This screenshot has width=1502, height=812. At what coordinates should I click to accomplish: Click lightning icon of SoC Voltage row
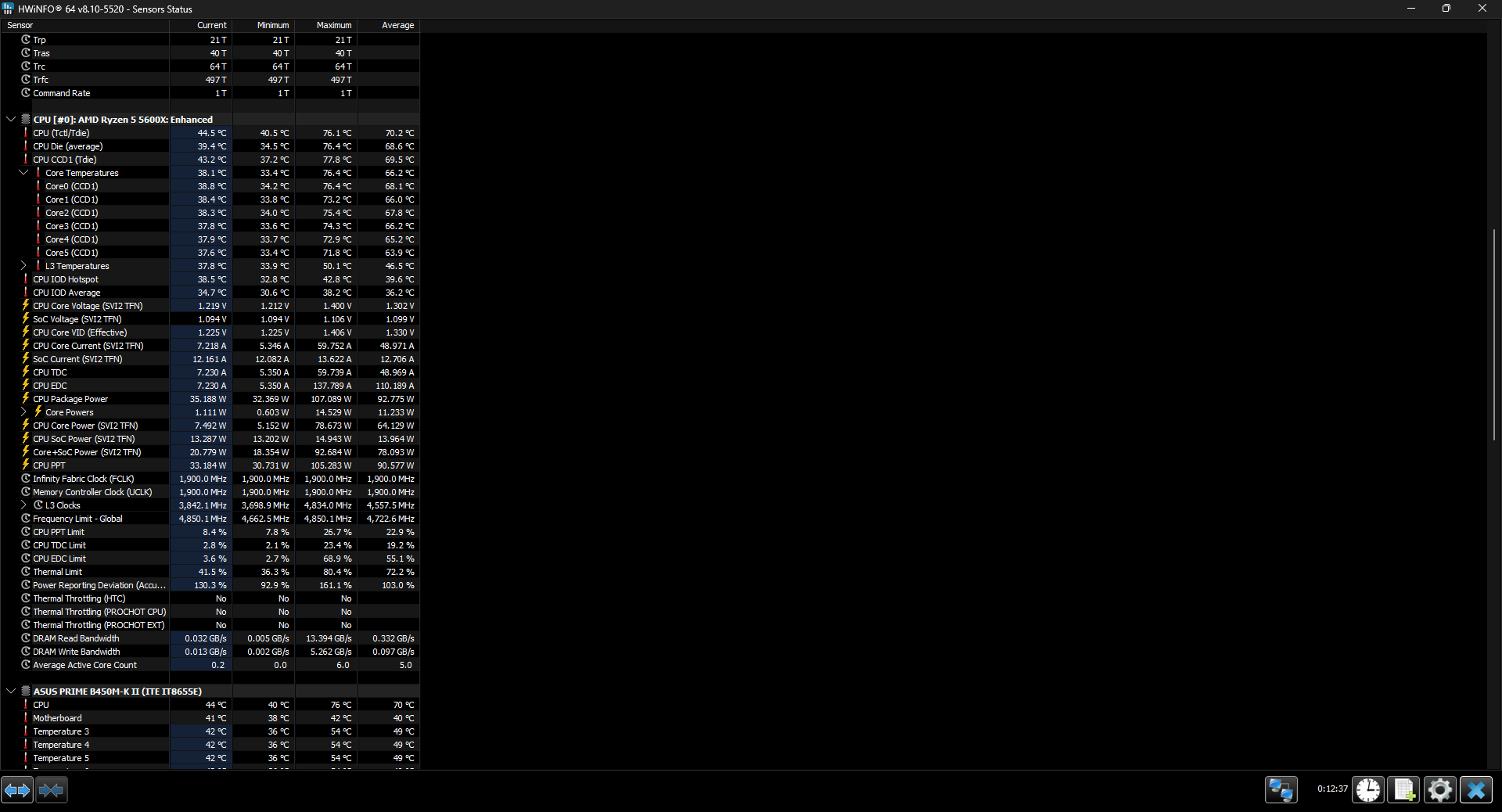pyautogui.click(x=26, y=319)
